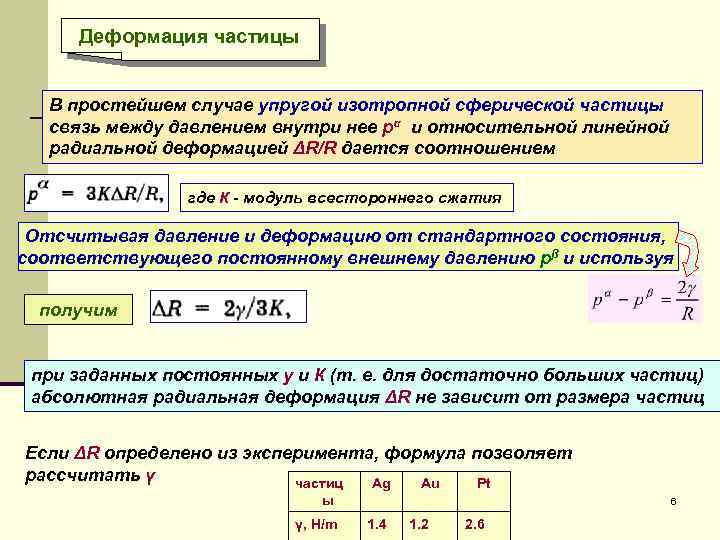Click table header cell "Pt"
The image size is (720, 540).
click(484, 491)
